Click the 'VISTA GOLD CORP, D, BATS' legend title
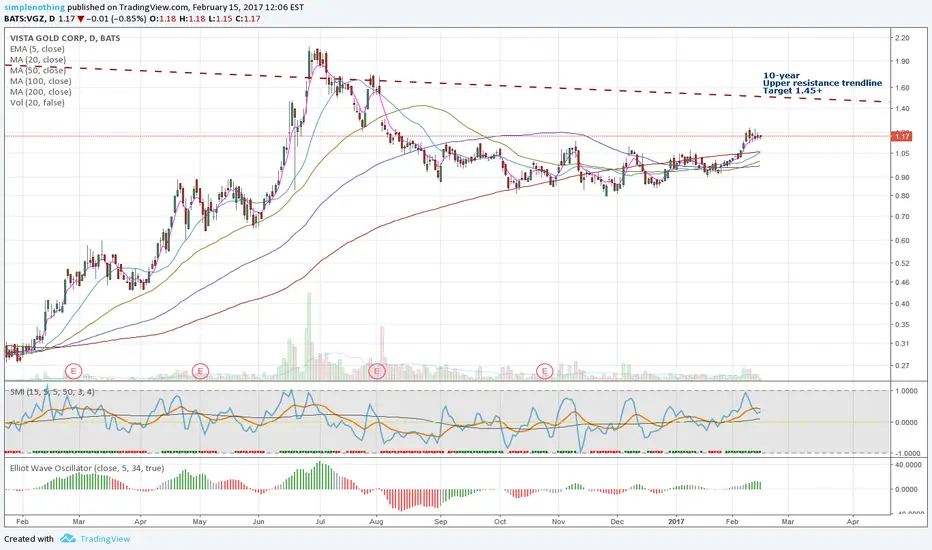 pyautogui.click(x=65, y=38)
